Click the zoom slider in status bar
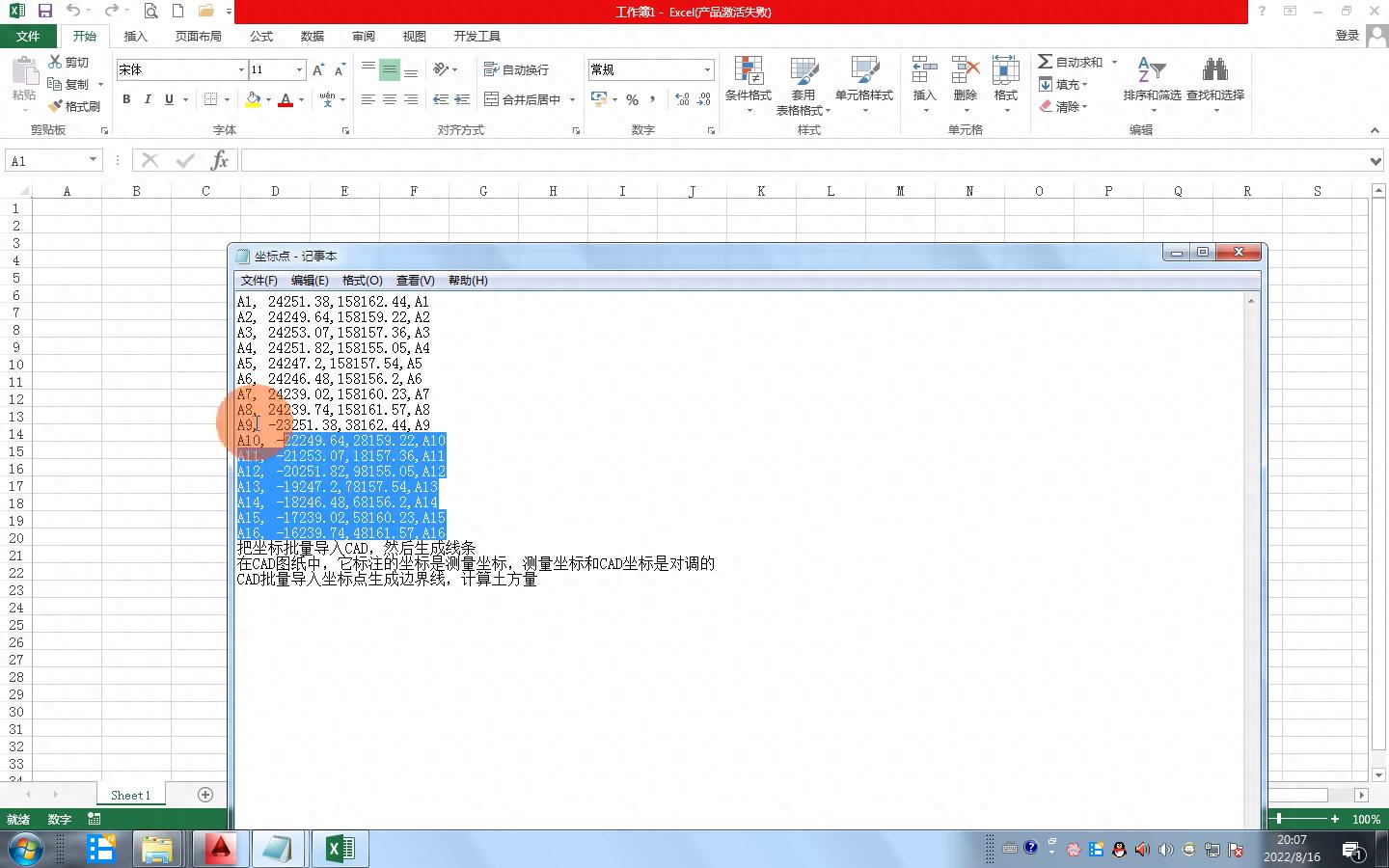 click(1279, 819)
